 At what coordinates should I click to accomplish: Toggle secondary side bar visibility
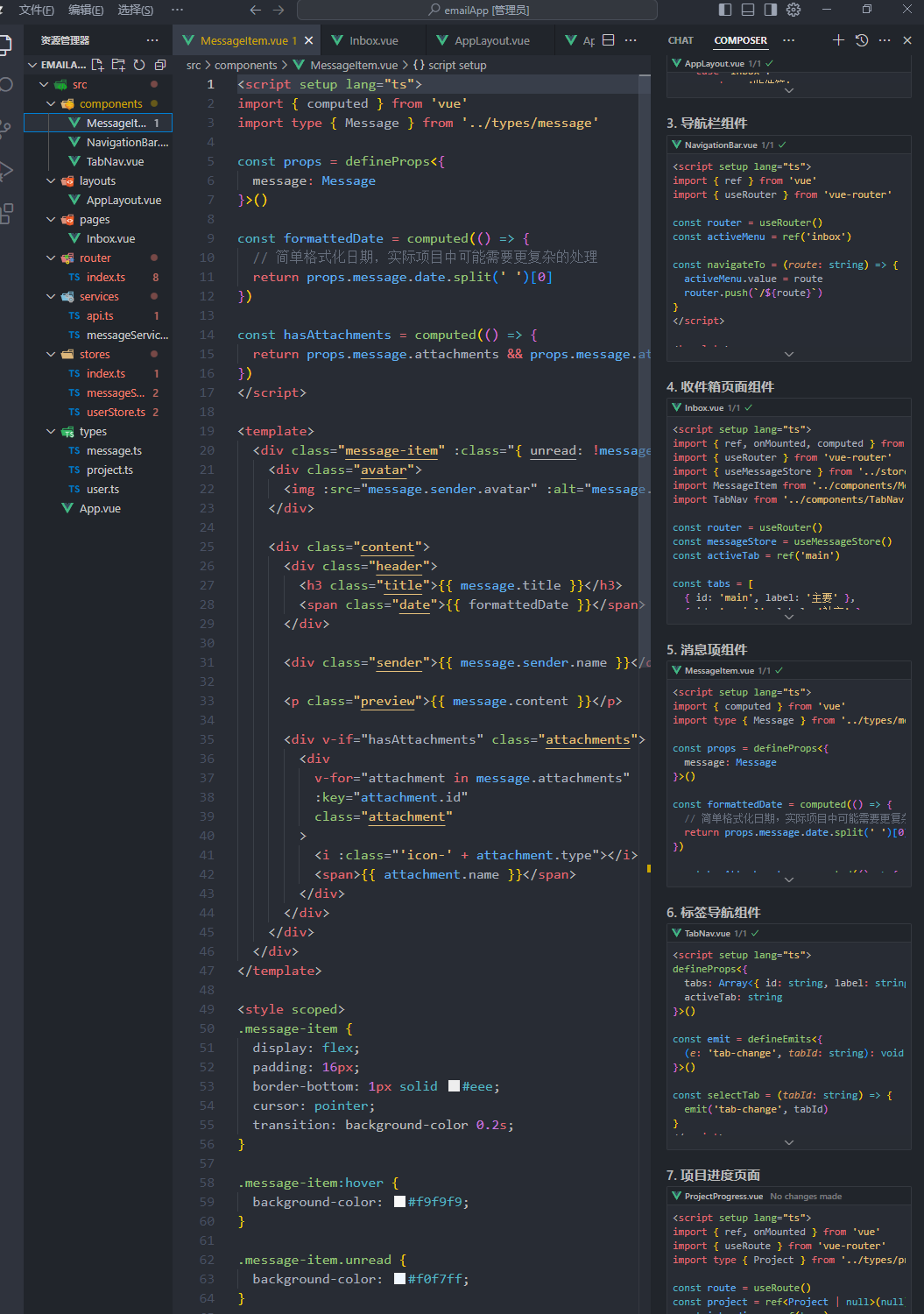click(x=771, y=10)
